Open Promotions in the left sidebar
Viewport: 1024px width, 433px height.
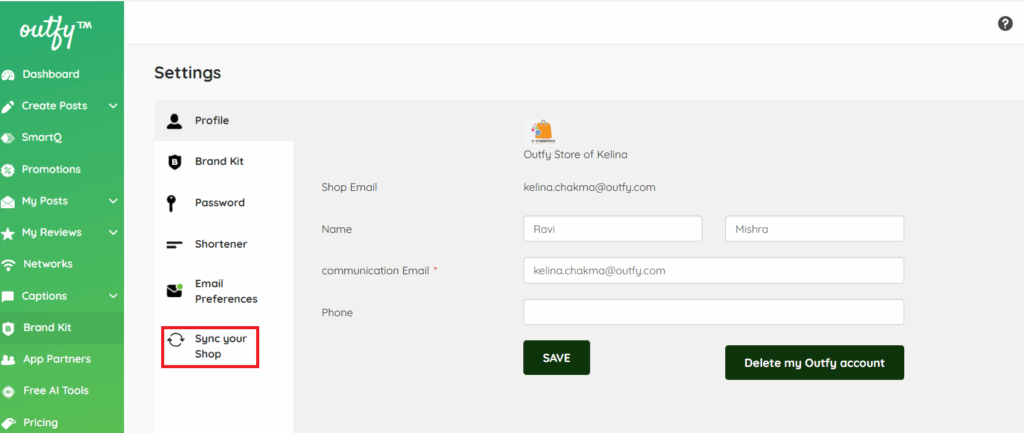pos(50,169)
